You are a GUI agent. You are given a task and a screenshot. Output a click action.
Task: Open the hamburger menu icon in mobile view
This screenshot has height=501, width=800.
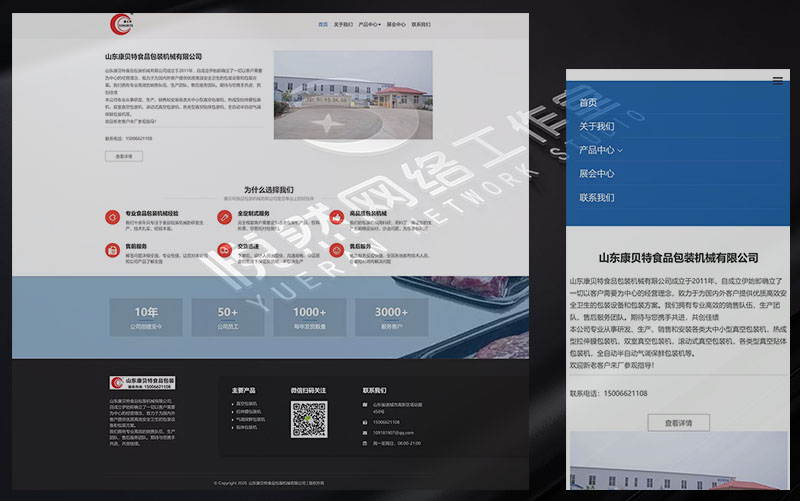pyautogui.click(x=778, y=81)
